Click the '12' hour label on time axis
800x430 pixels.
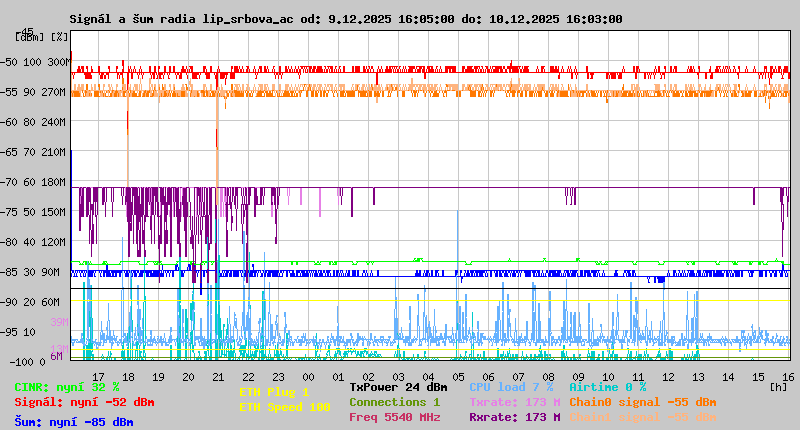[x=668, y=377]
